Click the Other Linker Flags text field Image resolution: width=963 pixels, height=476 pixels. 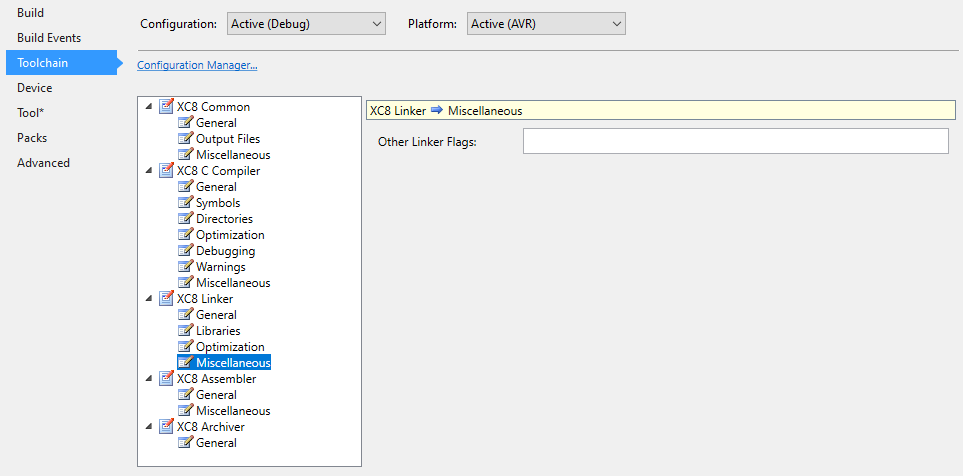[735, 142]
